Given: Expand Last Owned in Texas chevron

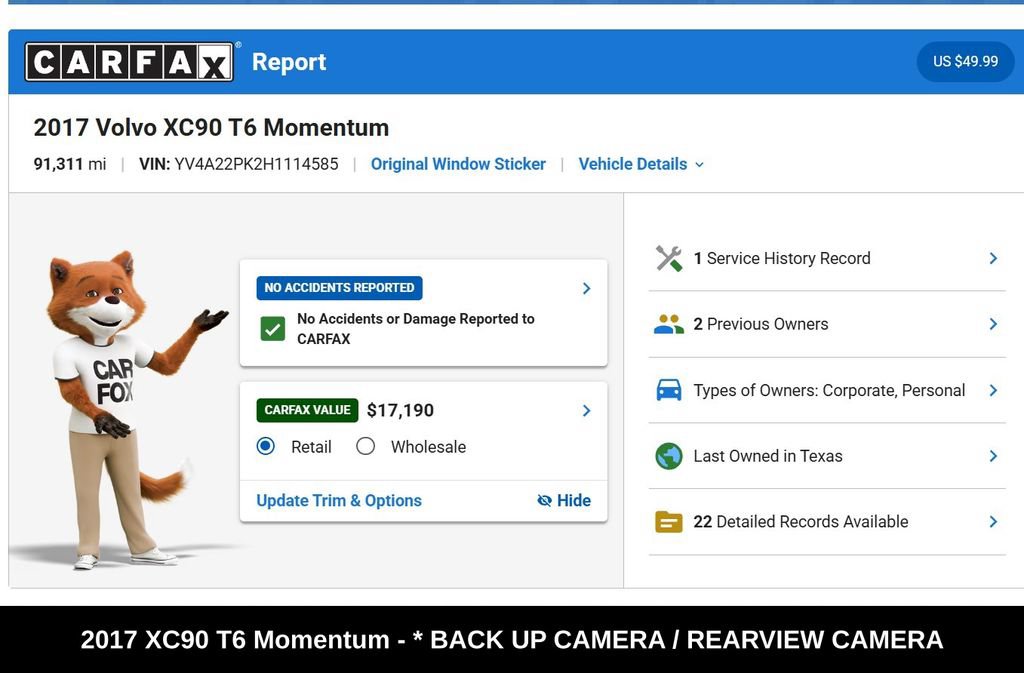Looking at the screenshot, I should [993, 456].
